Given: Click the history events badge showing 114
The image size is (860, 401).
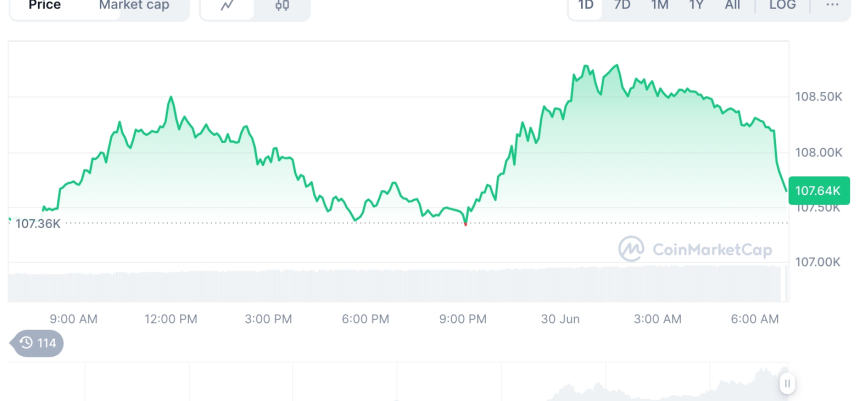Looking at the screenshot, I should click(x=38, y=343).
